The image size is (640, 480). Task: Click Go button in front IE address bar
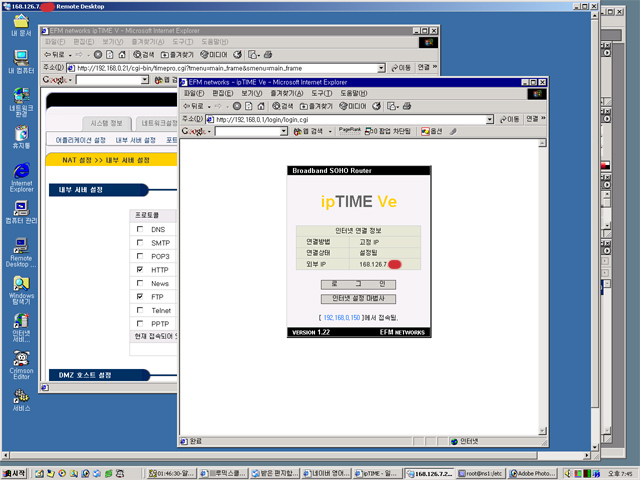(509, 119)
